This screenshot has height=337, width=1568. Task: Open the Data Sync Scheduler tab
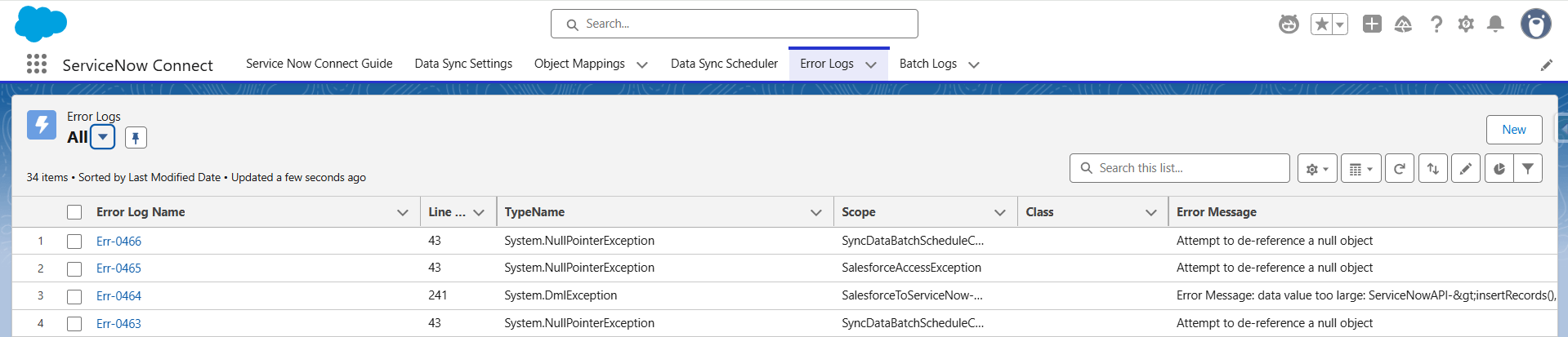(724, 64)
